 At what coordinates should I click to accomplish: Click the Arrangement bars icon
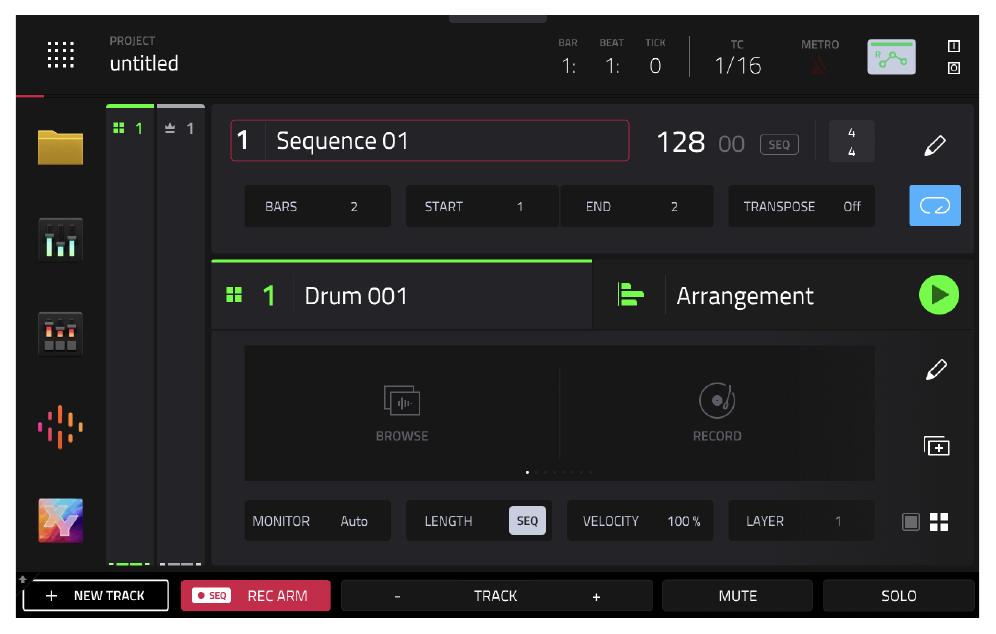(x=630, y=295)
